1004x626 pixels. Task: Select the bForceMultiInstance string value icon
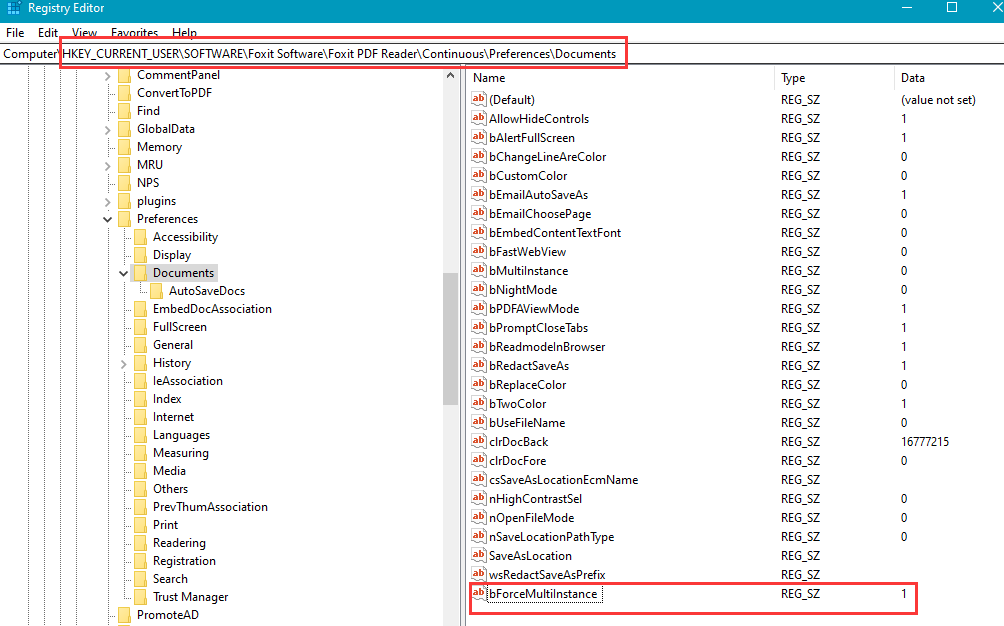point(478,593)
